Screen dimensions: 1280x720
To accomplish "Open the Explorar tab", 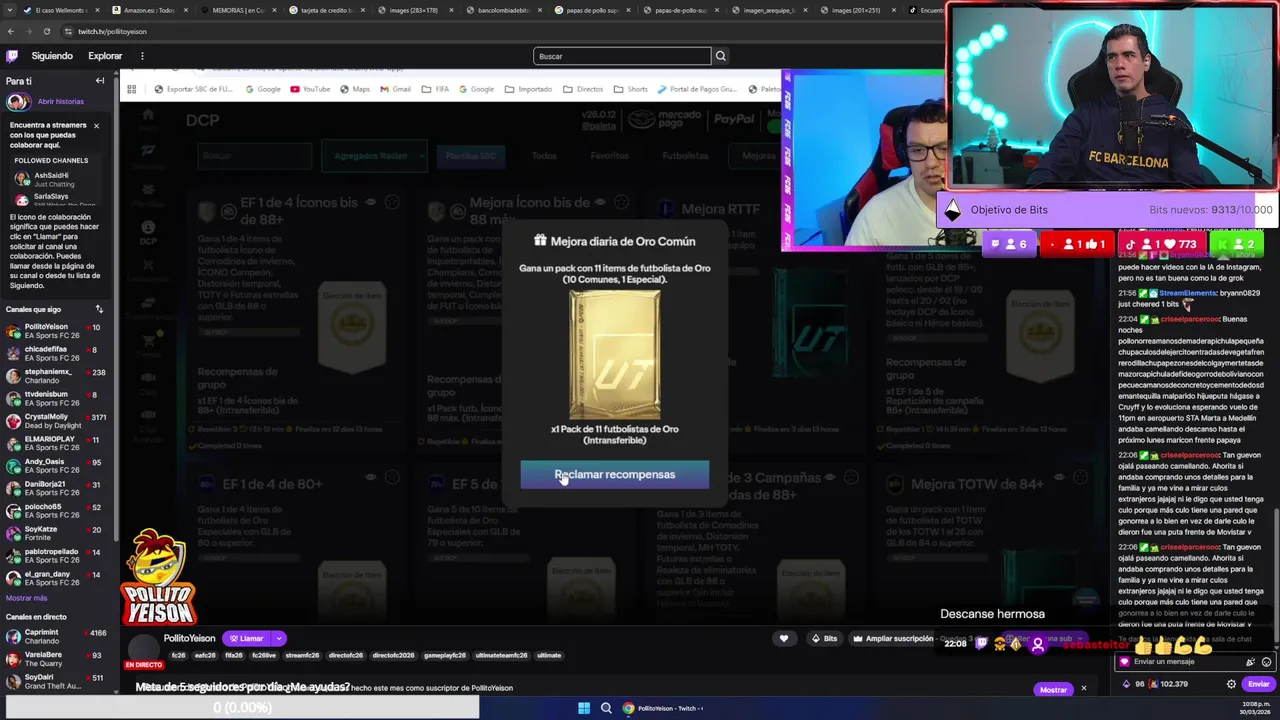I will 105,56.
